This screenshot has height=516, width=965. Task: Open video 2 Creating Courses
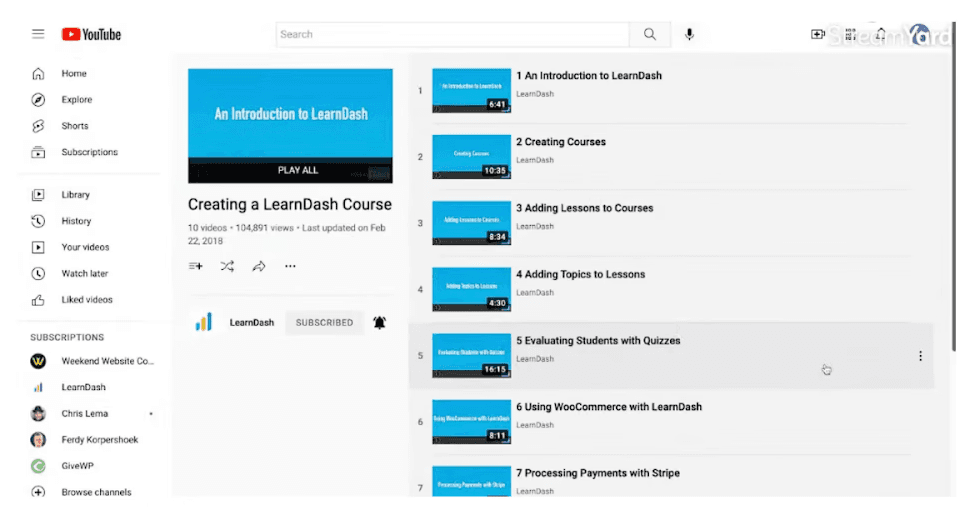click(561, 142)
